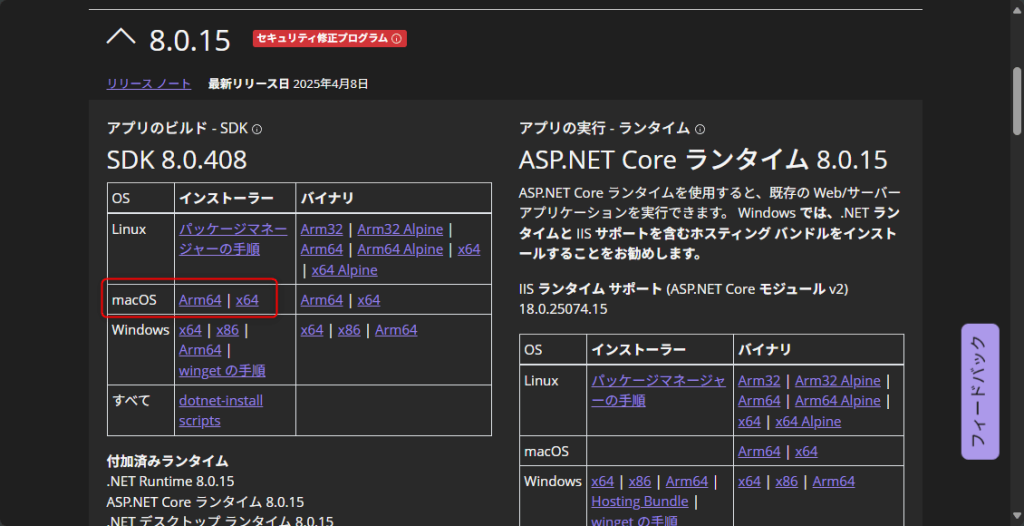This screenshot has height=526, width=1024.
Task: Download ASP.NET runtime Windows x64 installer
Action: pyautogui.click(x=602, y=482)
